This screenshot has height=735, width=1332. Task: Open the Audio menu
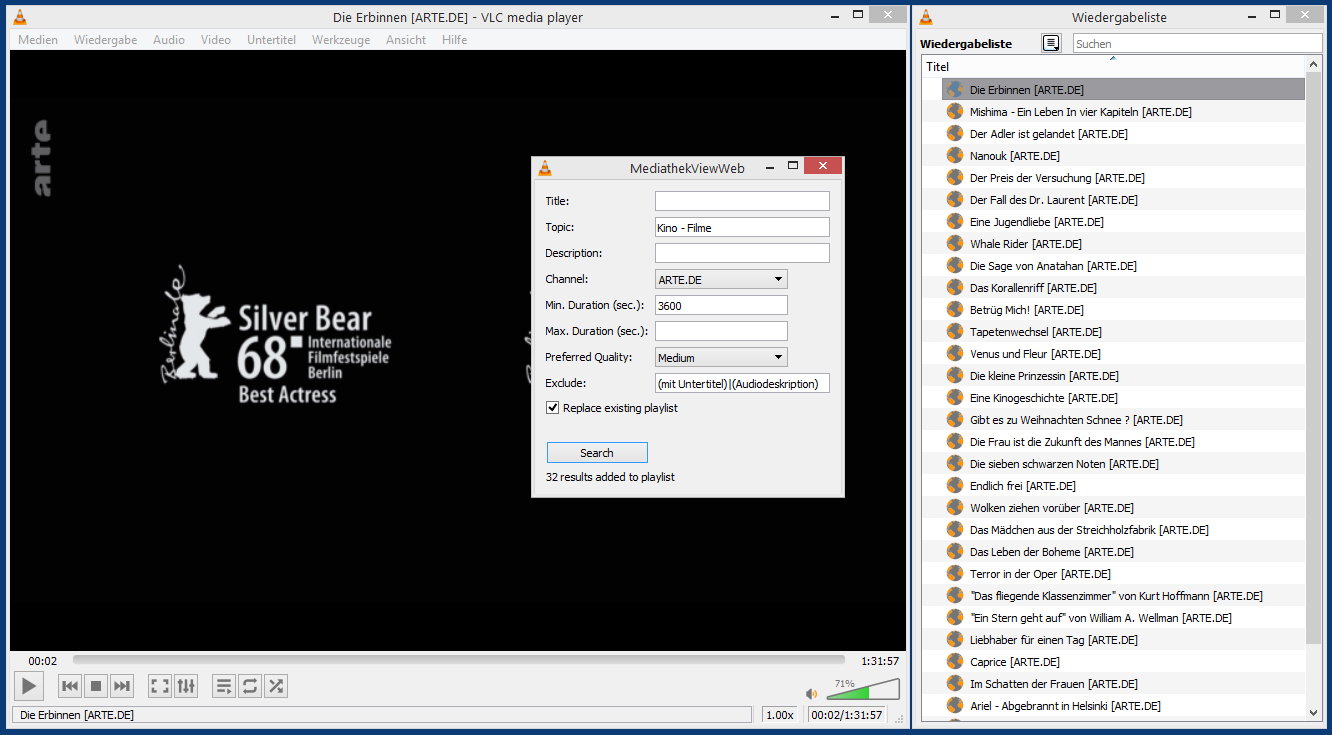[x=169, y=40]
